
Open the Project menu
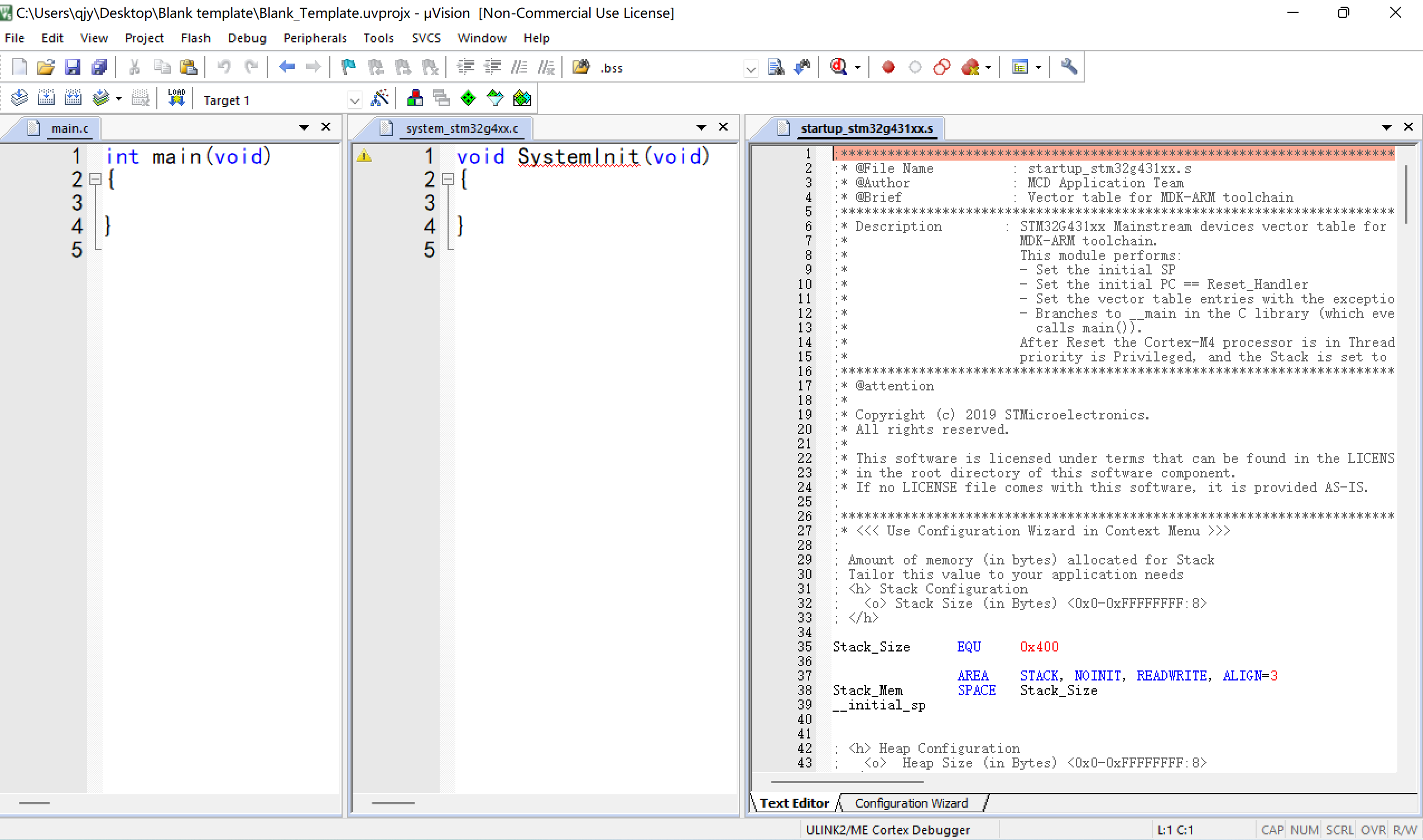pos(144,38)
